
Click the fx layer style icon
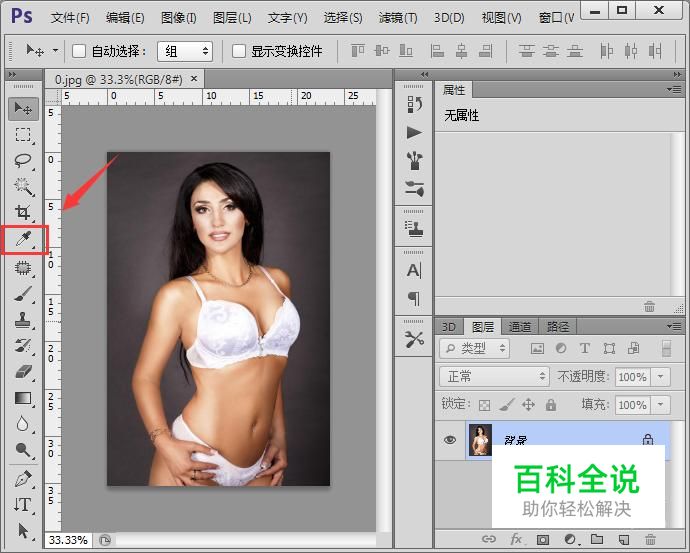click(x=516, y=539)
